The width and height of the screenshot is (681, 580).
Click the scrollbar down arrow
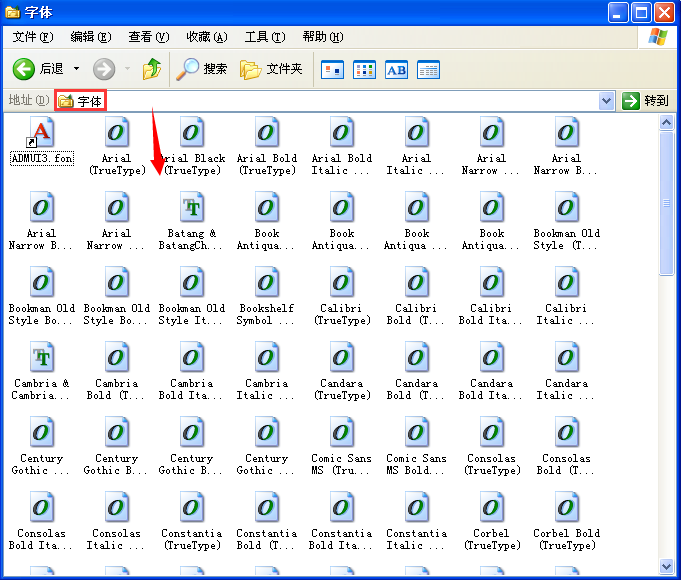(666, 566)
